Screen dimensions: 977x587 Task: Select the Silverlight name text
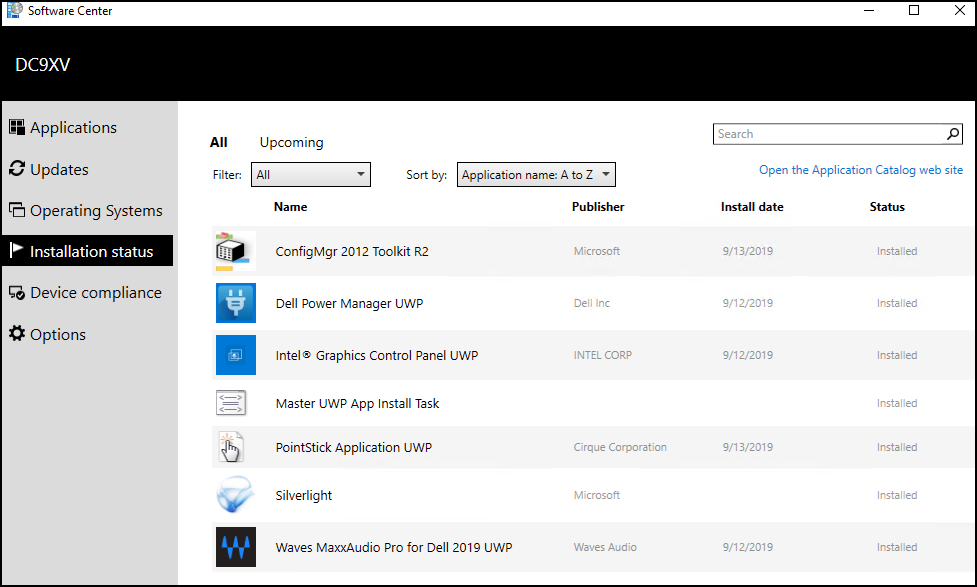coord(304,495)
